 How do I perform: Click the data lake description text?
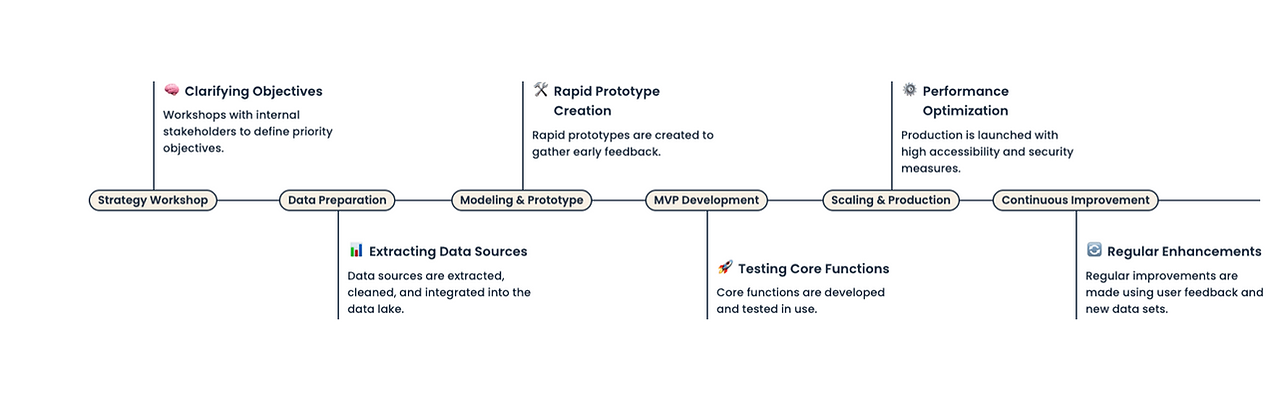coord(439,292)
